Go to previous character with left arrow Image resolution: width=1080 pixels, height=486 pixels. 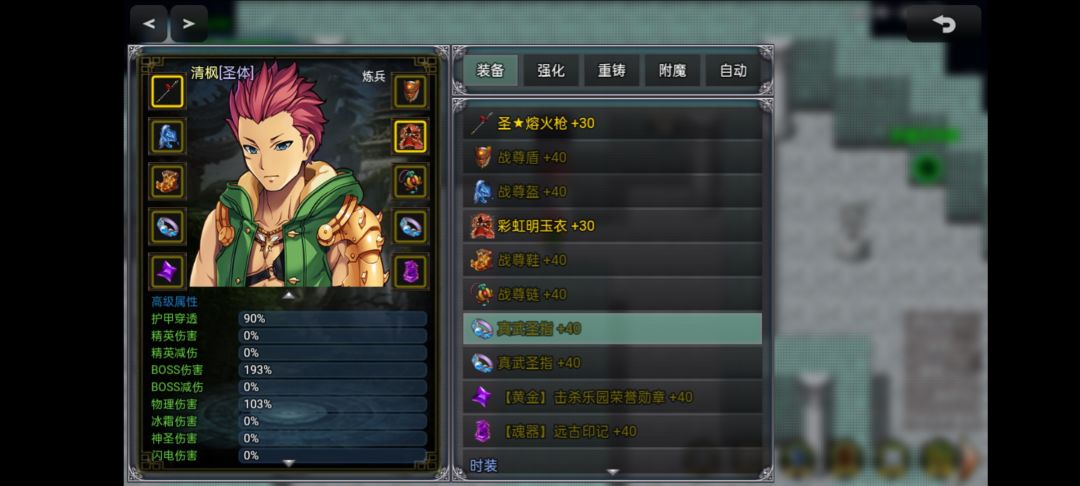point(149,23)
